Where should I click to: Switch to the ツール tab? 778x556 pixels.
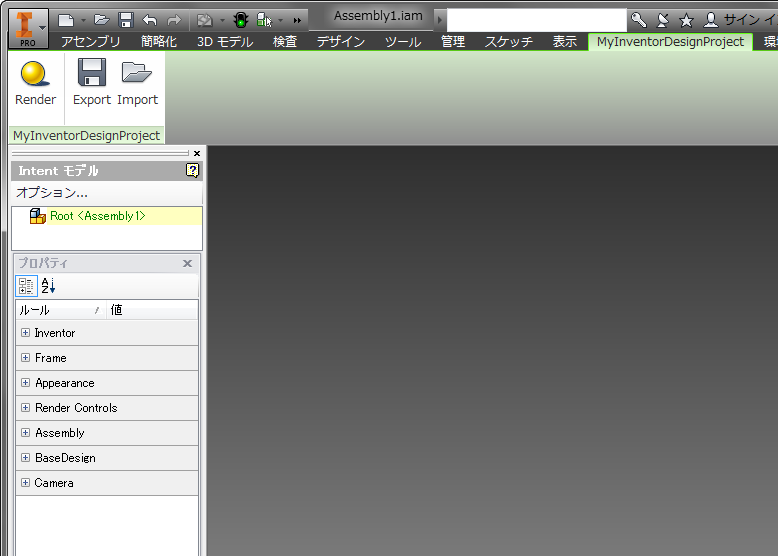pos(403,42)
